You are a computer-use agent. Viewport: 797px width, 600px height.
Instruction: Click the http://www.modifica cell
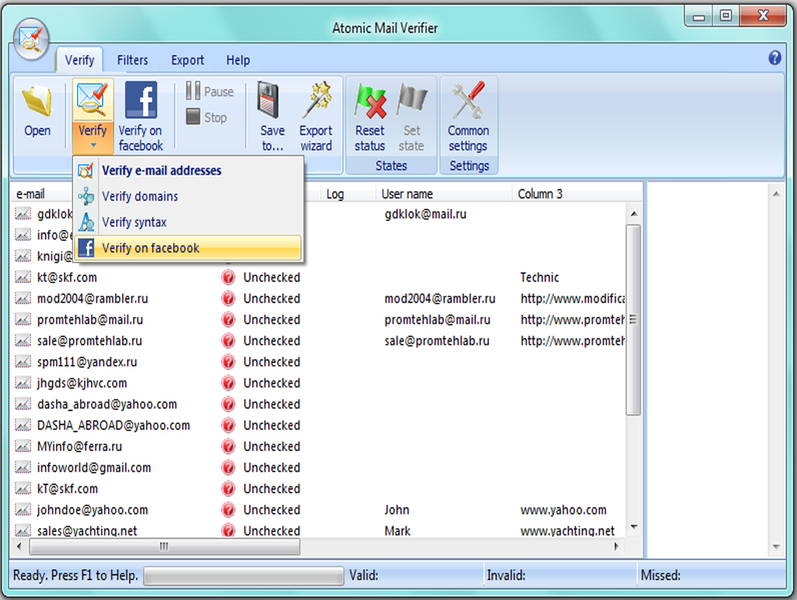(x=572, y=298)
